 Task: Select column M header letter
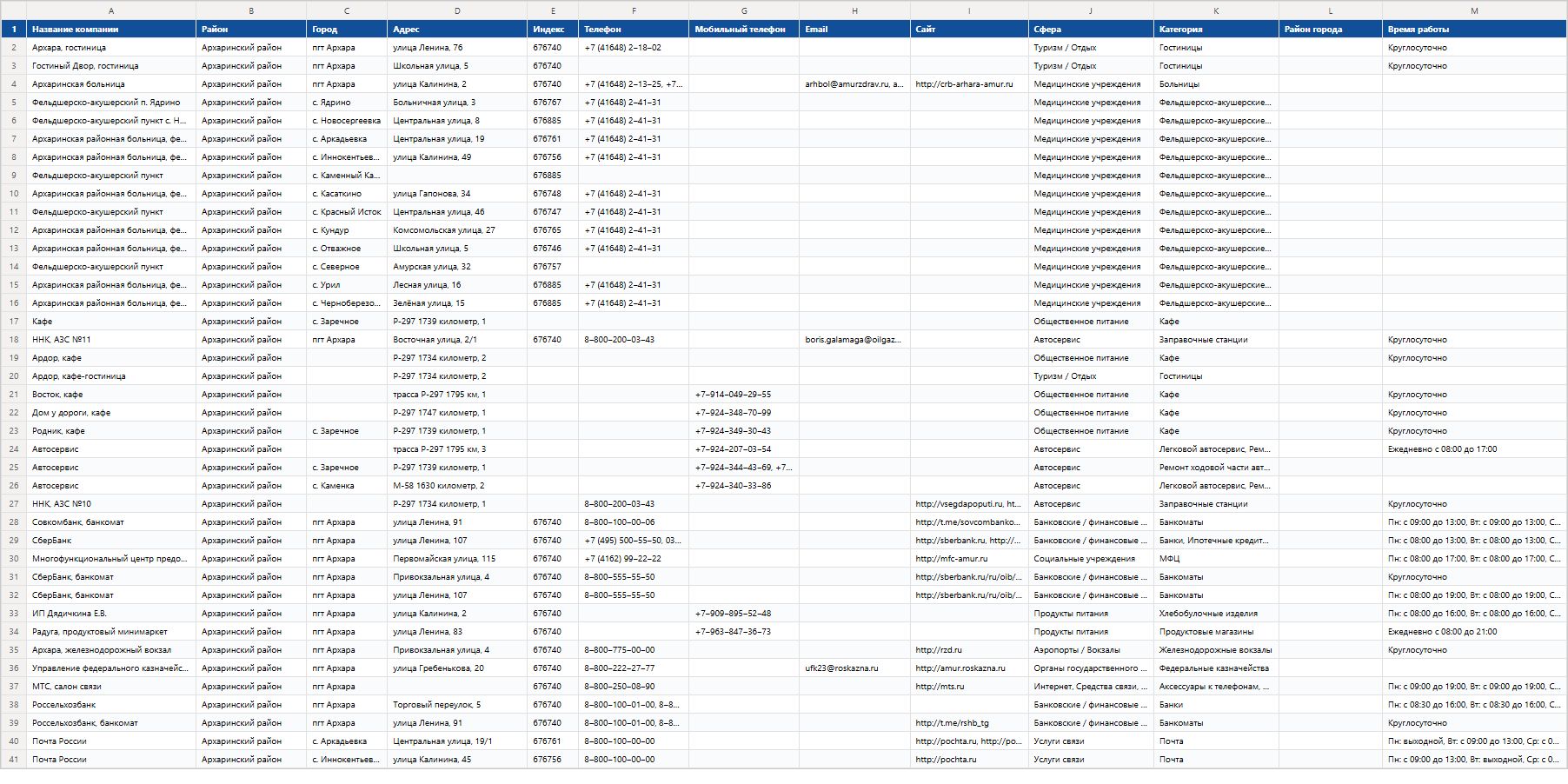pyautogui.click(x=1474, y=10)
